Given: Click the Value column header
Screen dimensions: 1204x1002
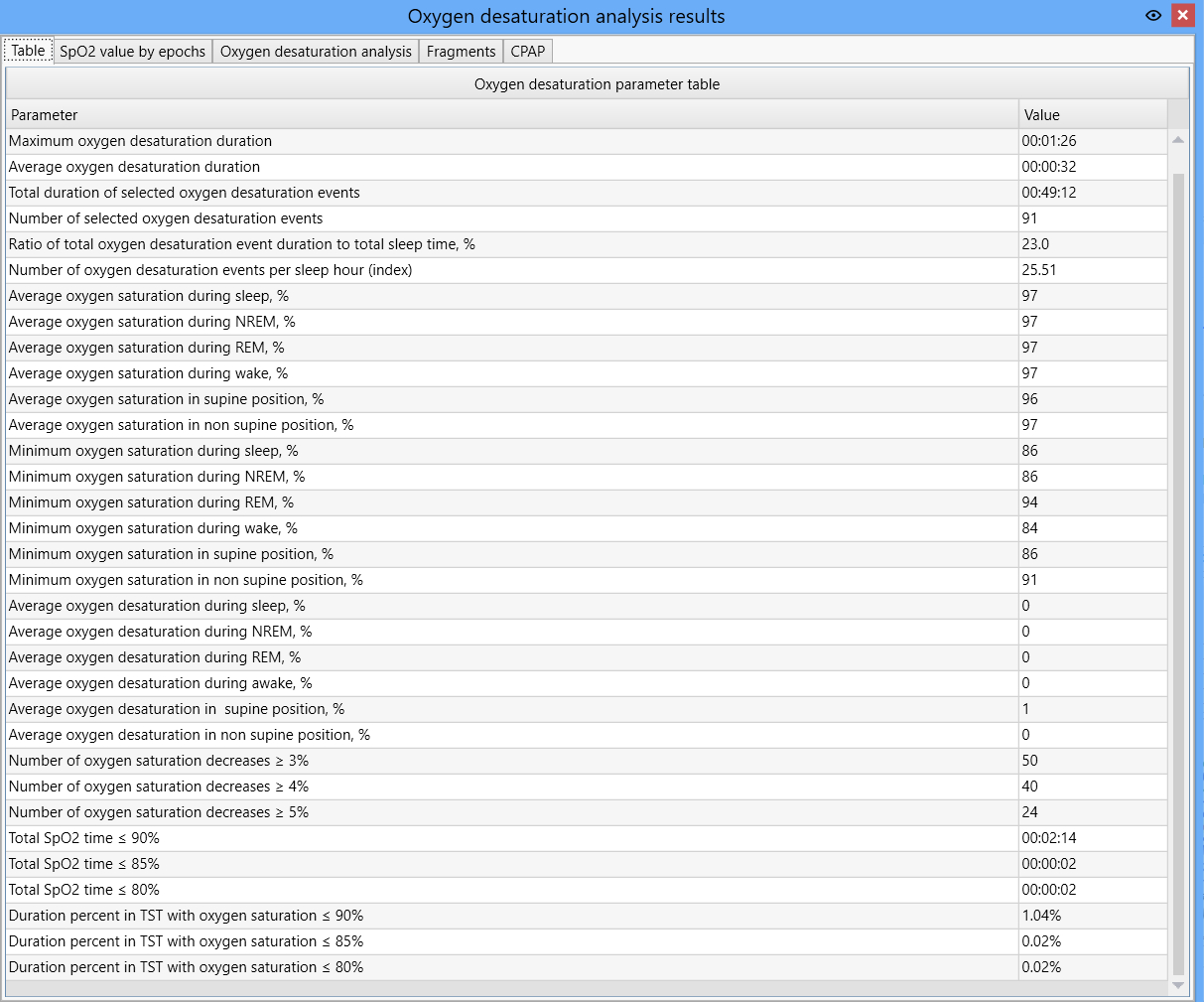Looking at the screenshot, I should coord(1093,115).
